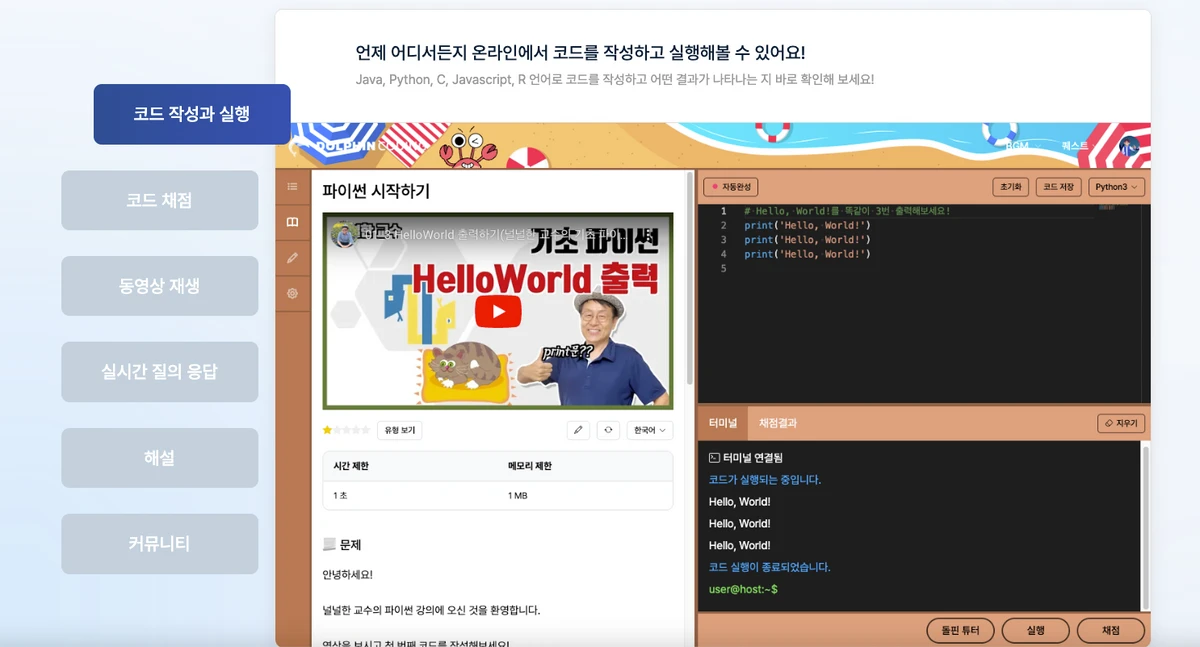Click the 퀘스트 link in the banner
1200x647 pixels.
(1075, 146)
